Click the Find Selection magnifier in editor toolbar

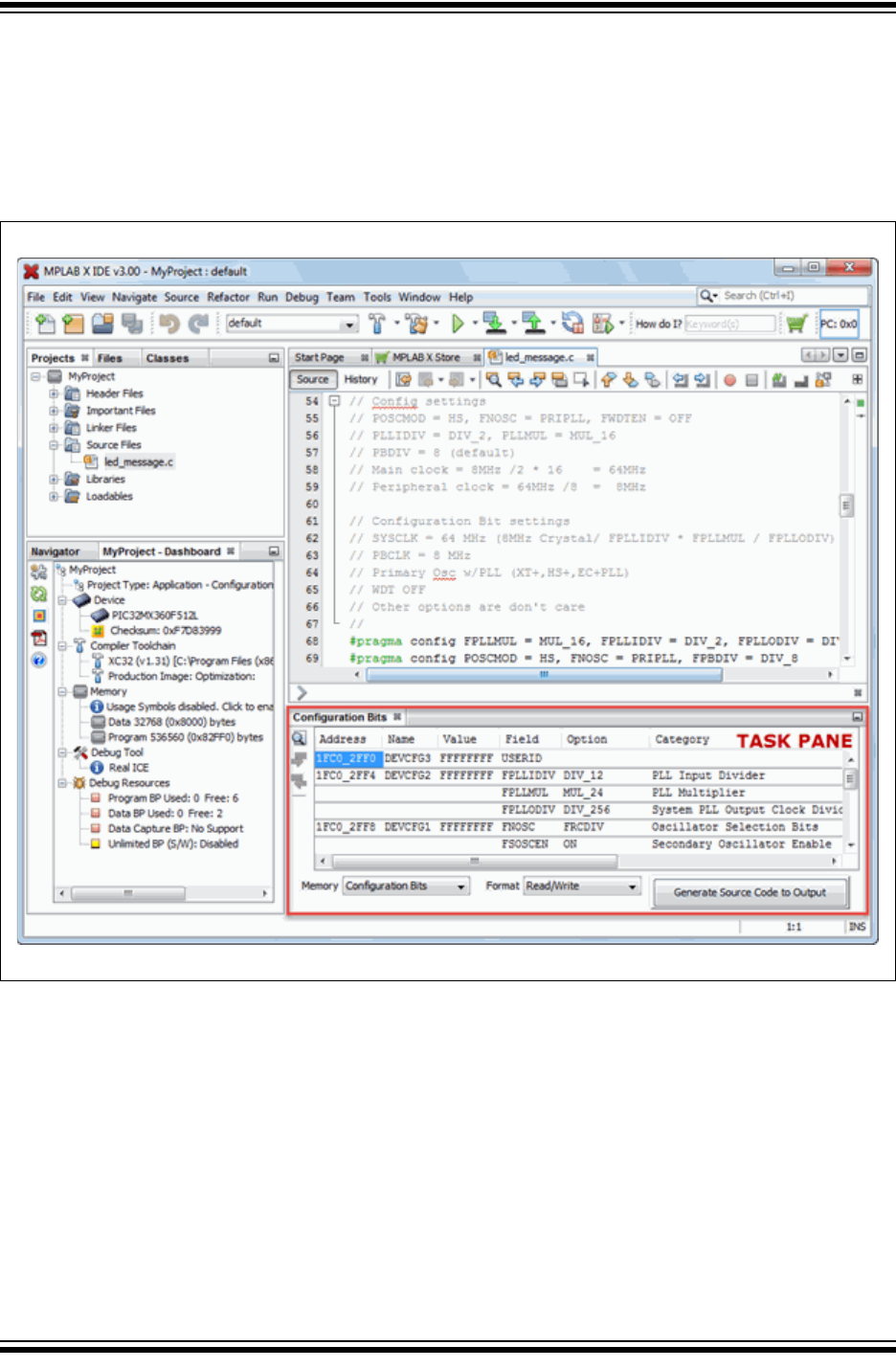click(494, 380)
